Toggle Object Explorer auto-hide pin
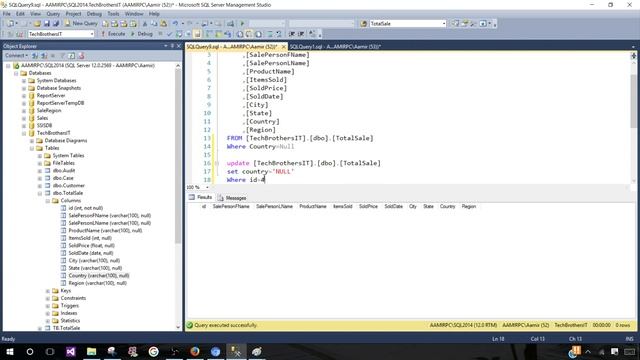Viewport: 640px width, 360px height. (172, 46)
